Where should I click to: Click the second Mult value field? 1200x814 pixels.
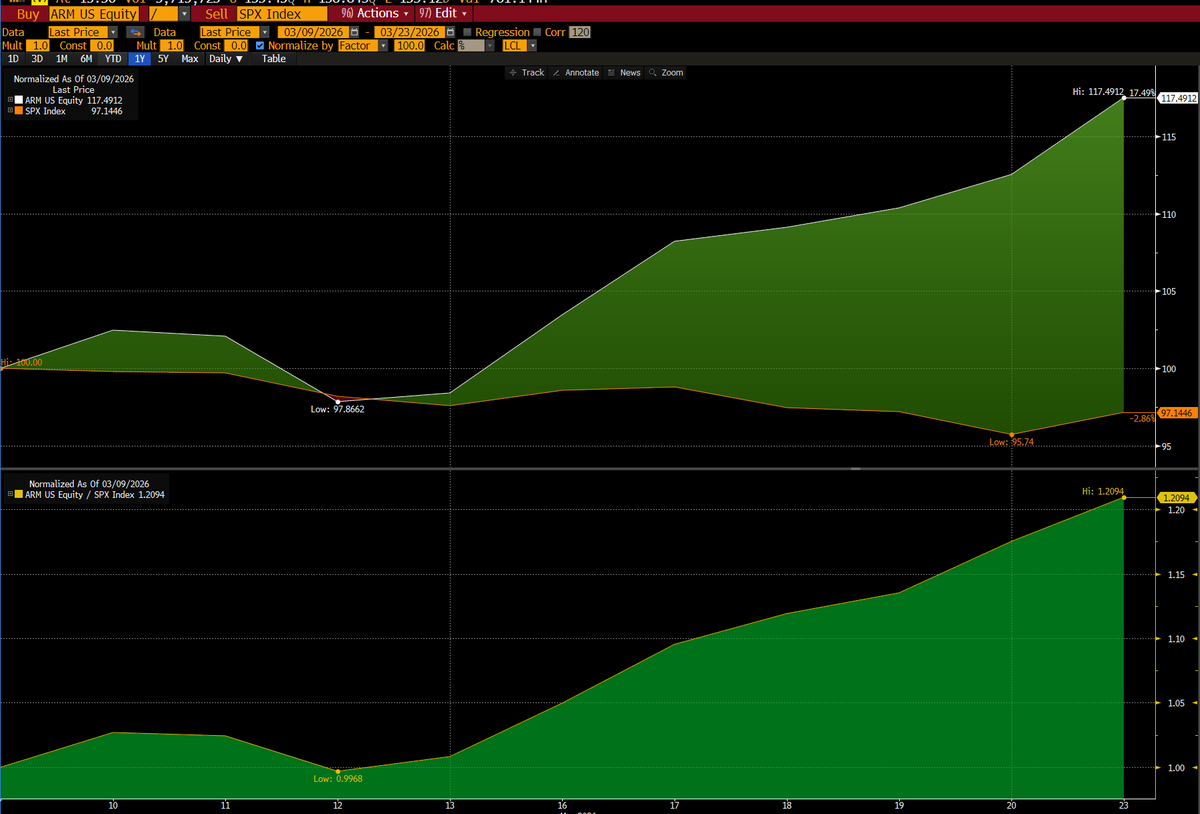pos(172,46)
